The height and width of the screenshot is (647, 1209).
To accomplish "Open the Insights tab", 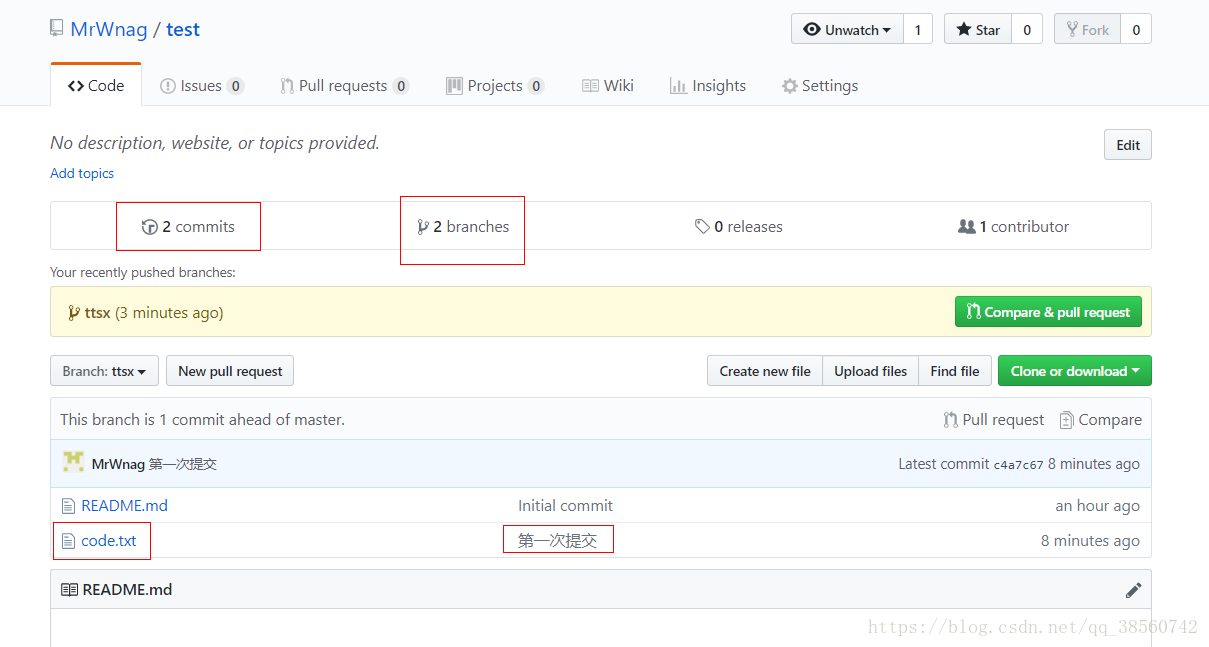I will (x=708, y=85).
